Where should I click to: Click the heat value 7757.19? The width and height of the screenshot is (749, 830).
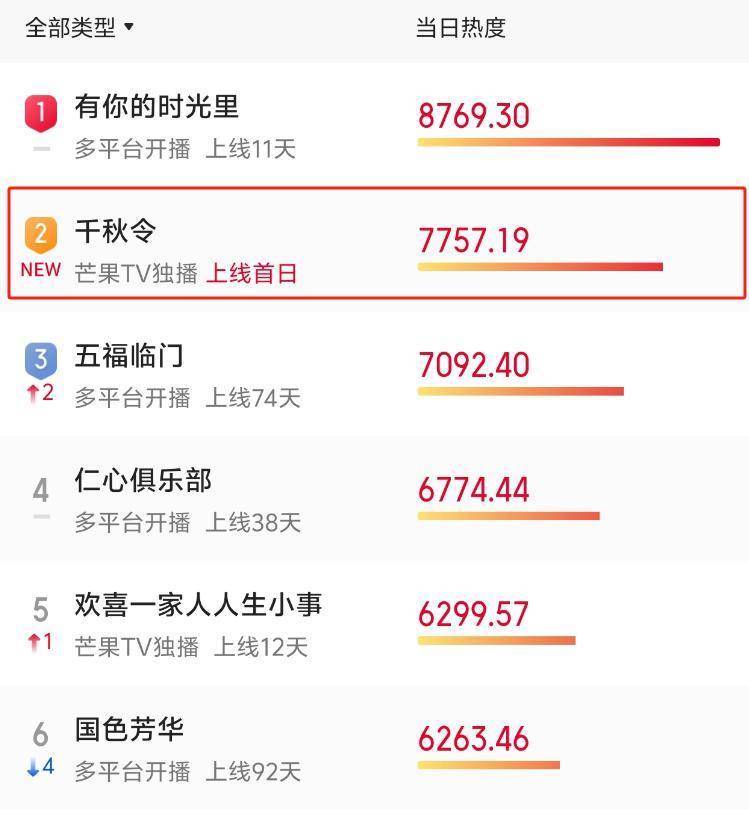(x=473, y=240)
